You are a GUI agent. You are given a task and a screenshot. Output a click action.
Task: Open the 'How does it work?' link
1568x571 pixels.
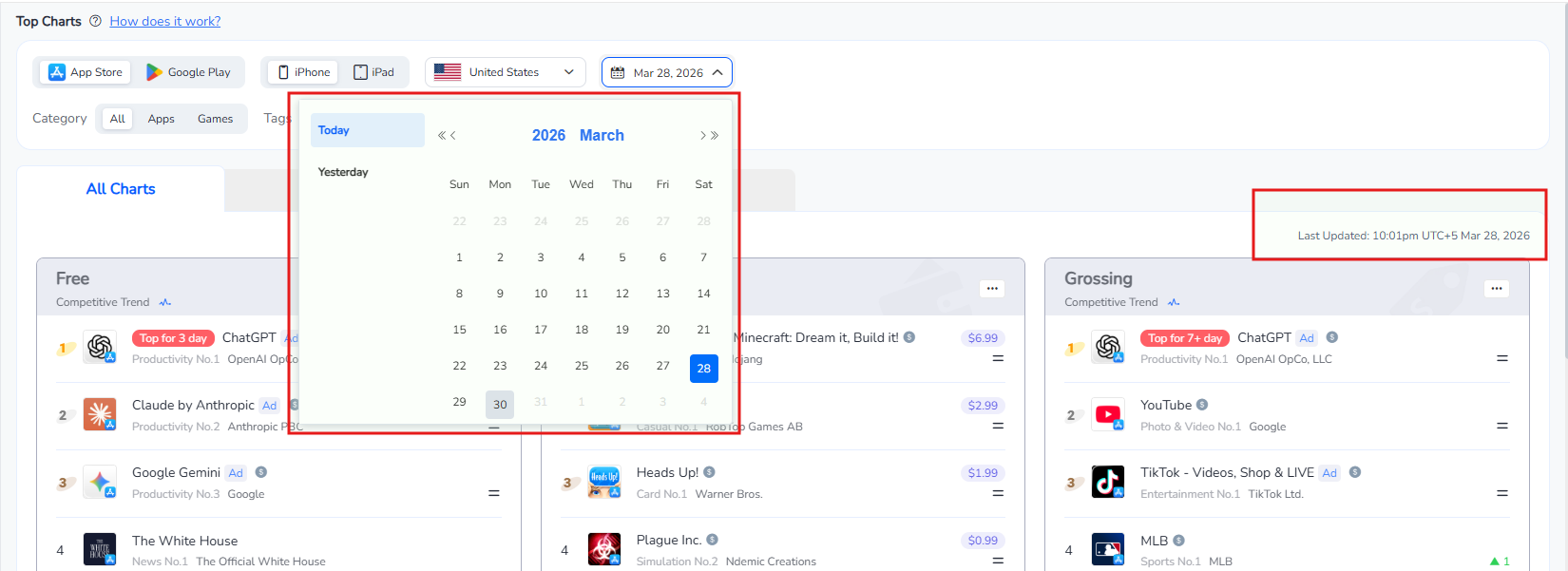click(165, 21)
